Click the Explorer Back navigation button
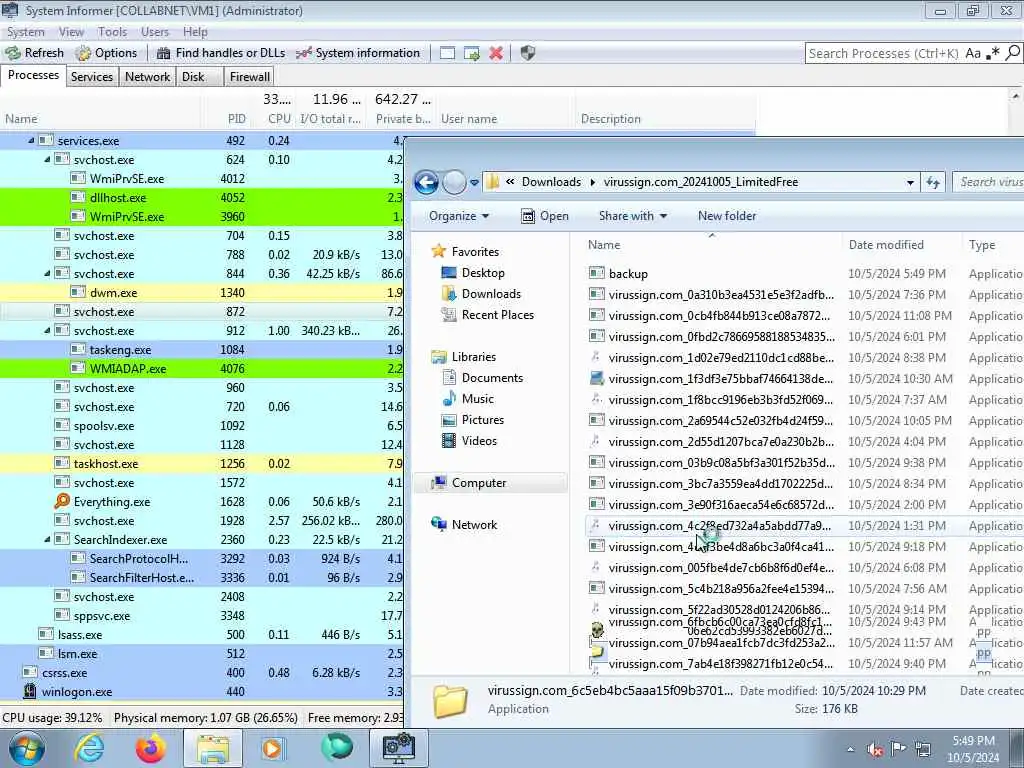 426,182
